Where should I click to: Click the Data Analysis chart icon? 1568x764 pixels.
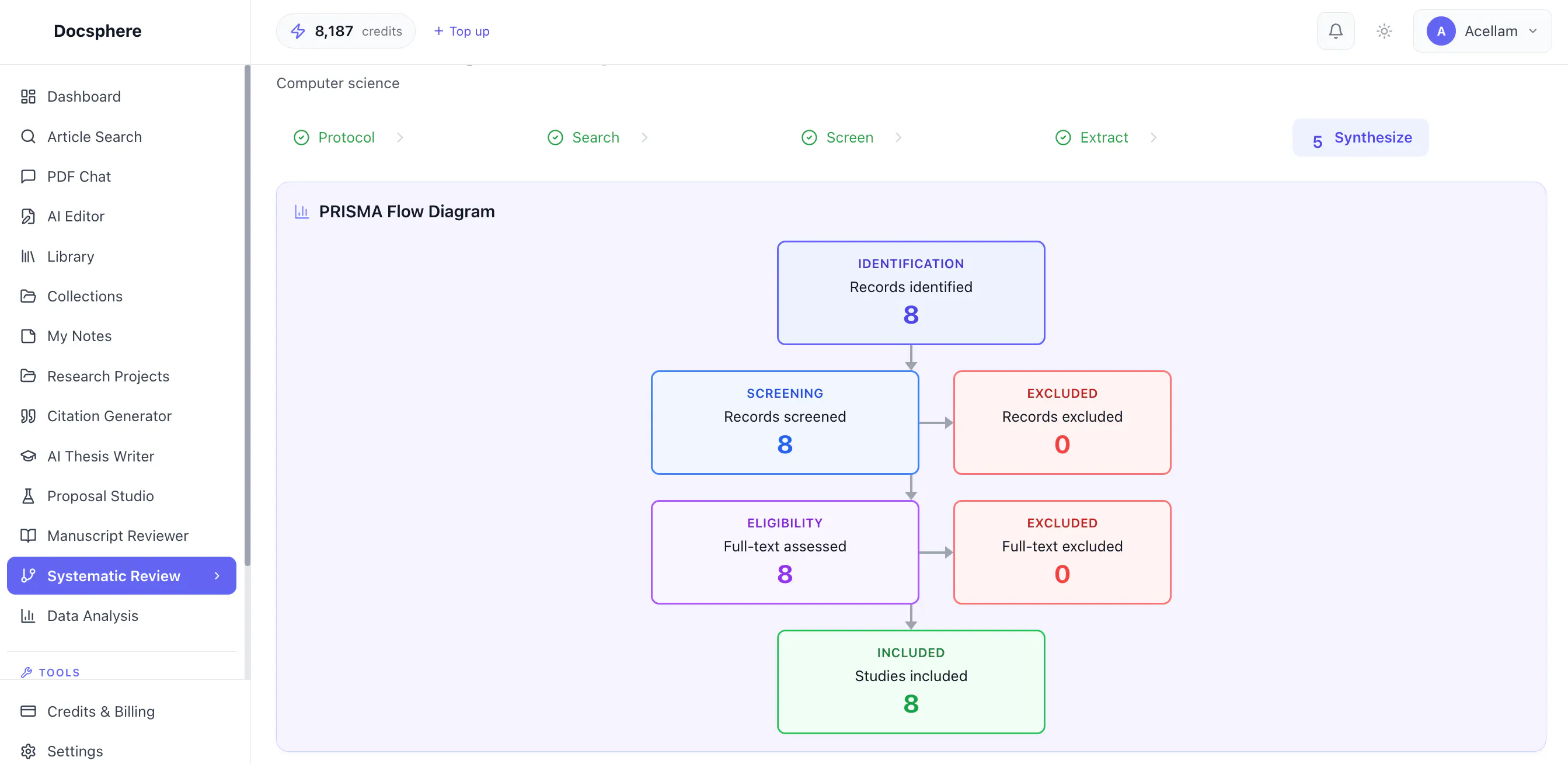pos(28,616)
